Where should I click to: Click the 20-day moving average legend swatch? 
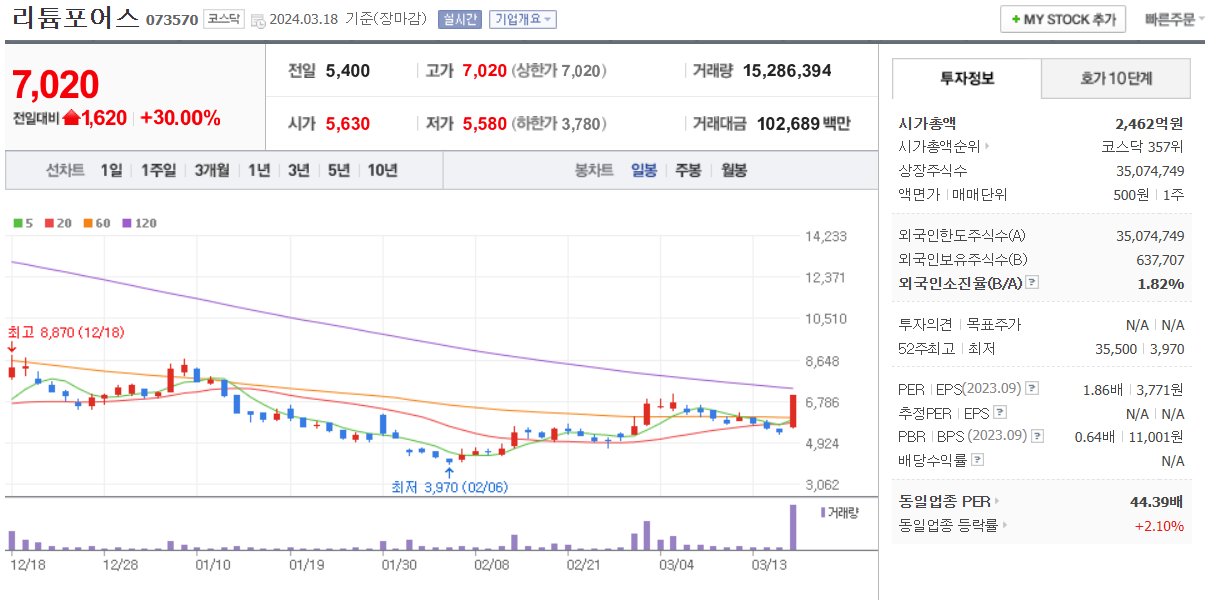pyautogui.click(x=49, y=223)
